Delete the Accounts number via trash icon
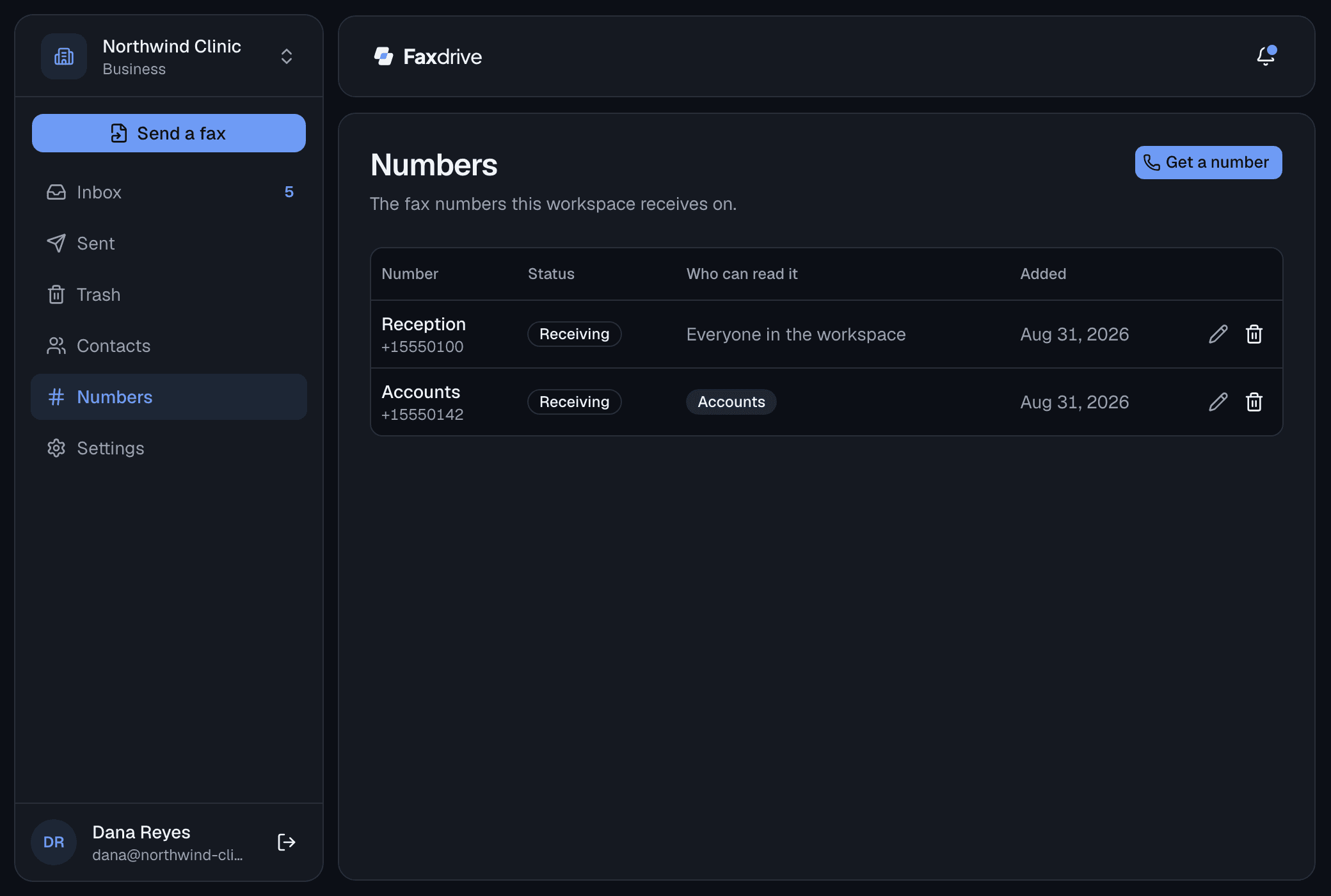The image size is (1331, 896). point(1254,402)
